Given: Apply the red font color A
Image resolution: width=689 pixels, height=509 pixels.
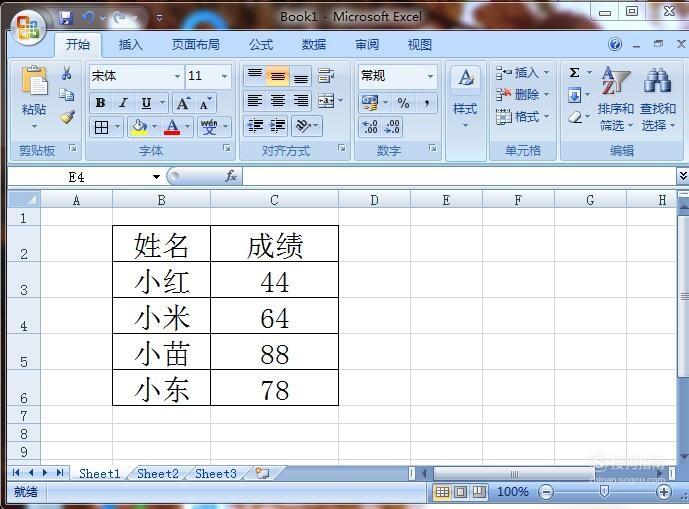Looking at the screenshot, I should pos(172,127).
